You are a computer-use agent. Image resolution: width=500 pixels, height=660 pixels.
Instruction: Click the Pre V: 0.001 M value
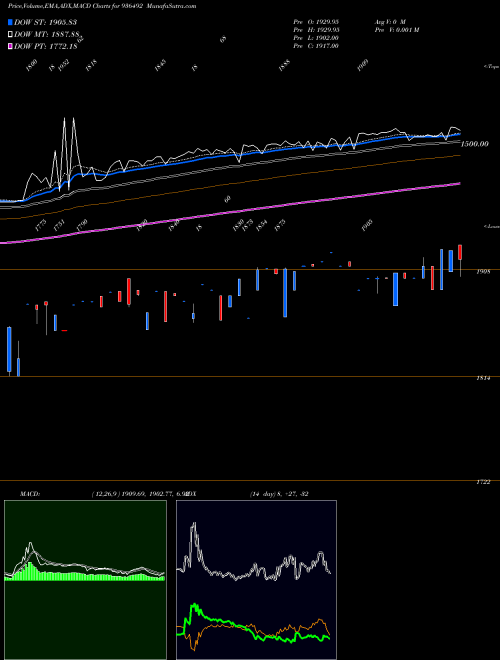pyautogui.click(x=396, y=30)
